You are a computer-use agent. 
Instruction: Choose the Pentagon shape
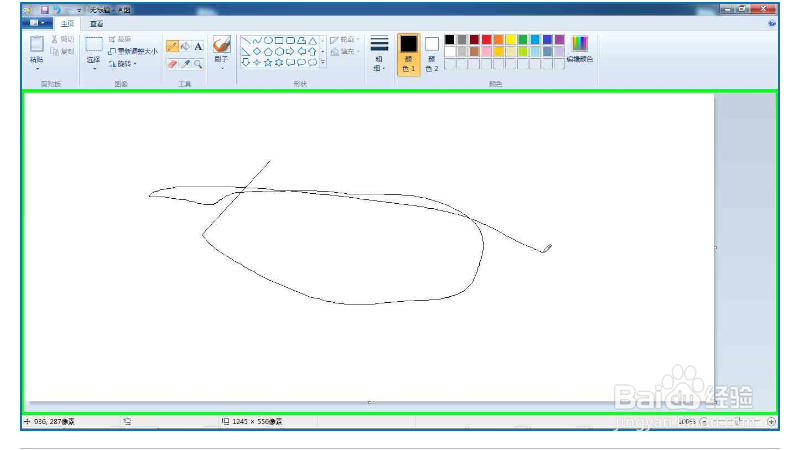pyautogui.click(x=268, y=52)
